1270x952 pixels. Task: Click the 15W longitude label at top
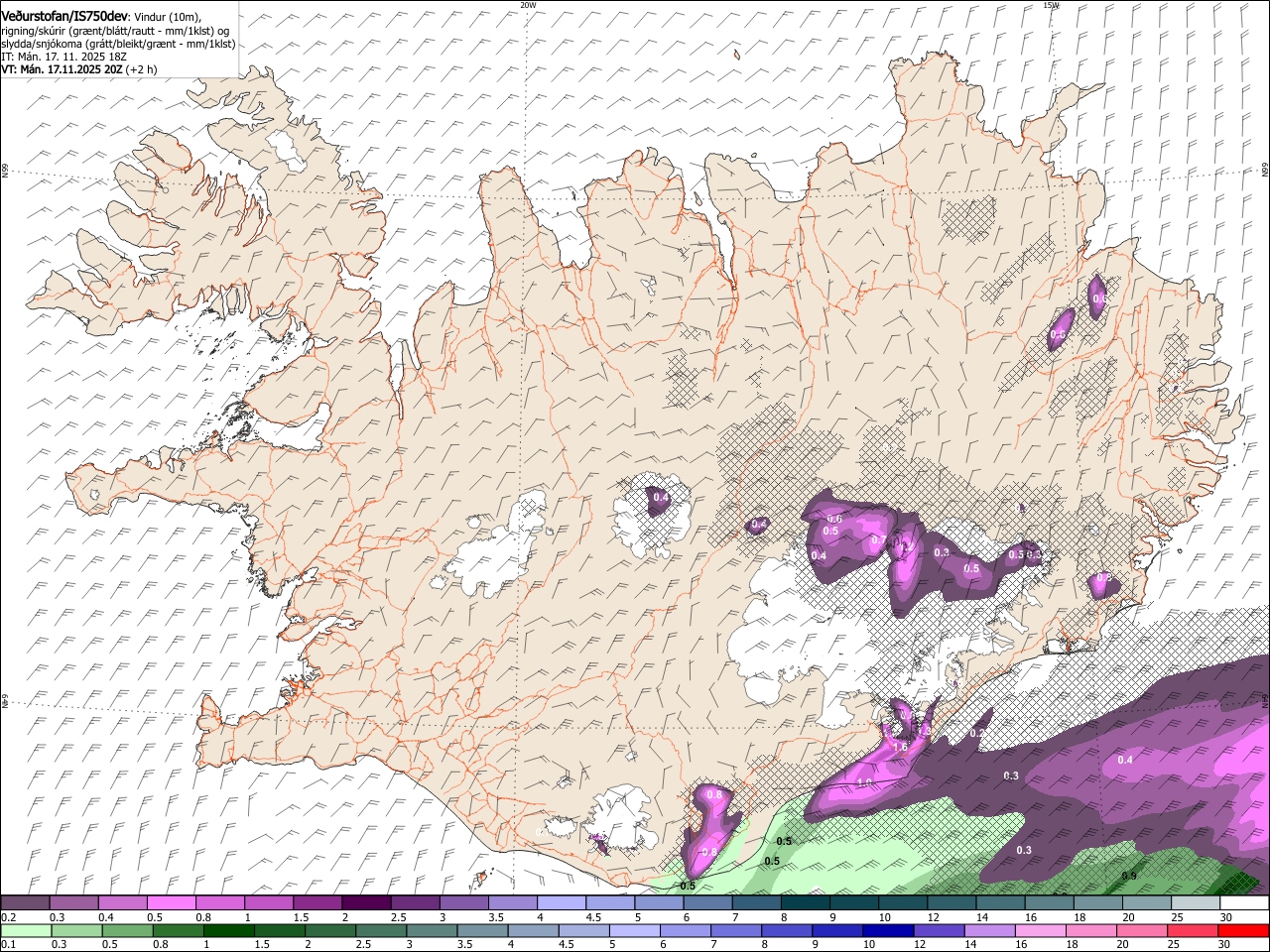point(1051,5)
